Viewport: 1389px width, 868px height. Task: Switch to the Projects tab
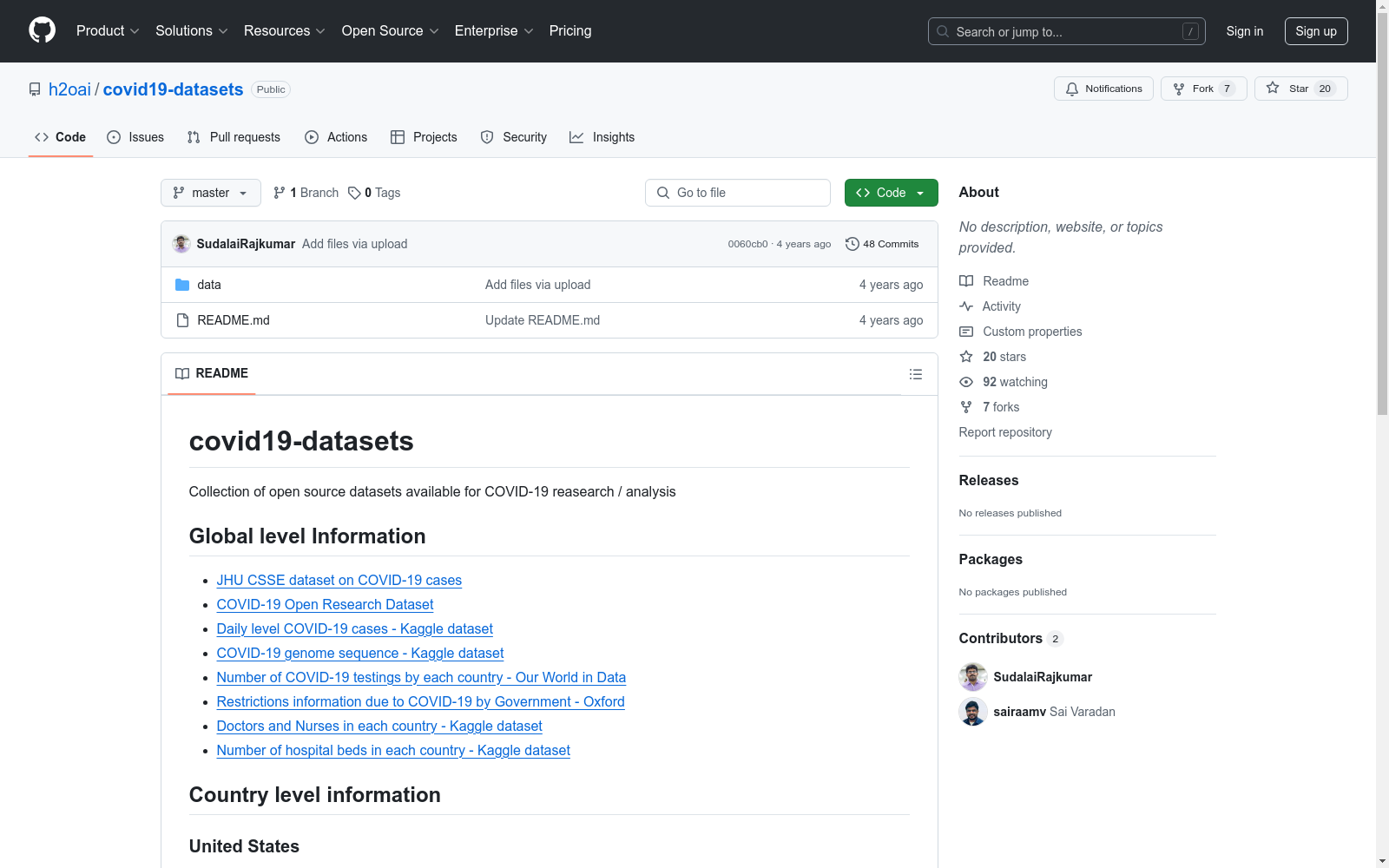point(424,137)
